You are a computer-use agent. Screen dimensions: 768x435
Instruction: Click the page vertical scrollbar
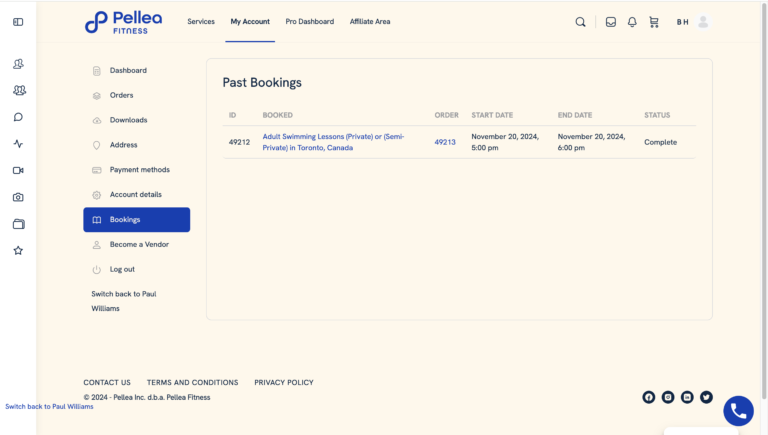(765, 201)
